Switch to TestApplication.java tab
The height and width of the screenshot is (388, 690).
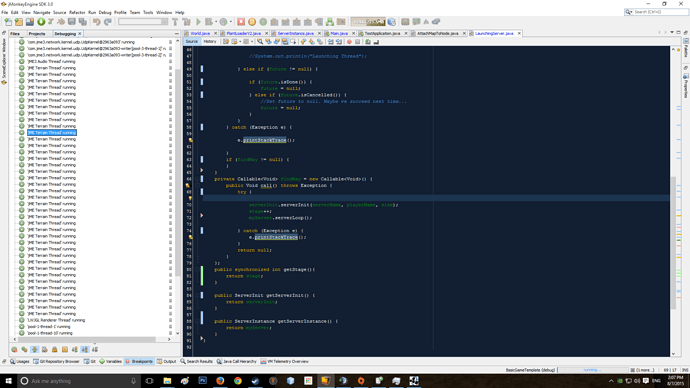[382, 33]
